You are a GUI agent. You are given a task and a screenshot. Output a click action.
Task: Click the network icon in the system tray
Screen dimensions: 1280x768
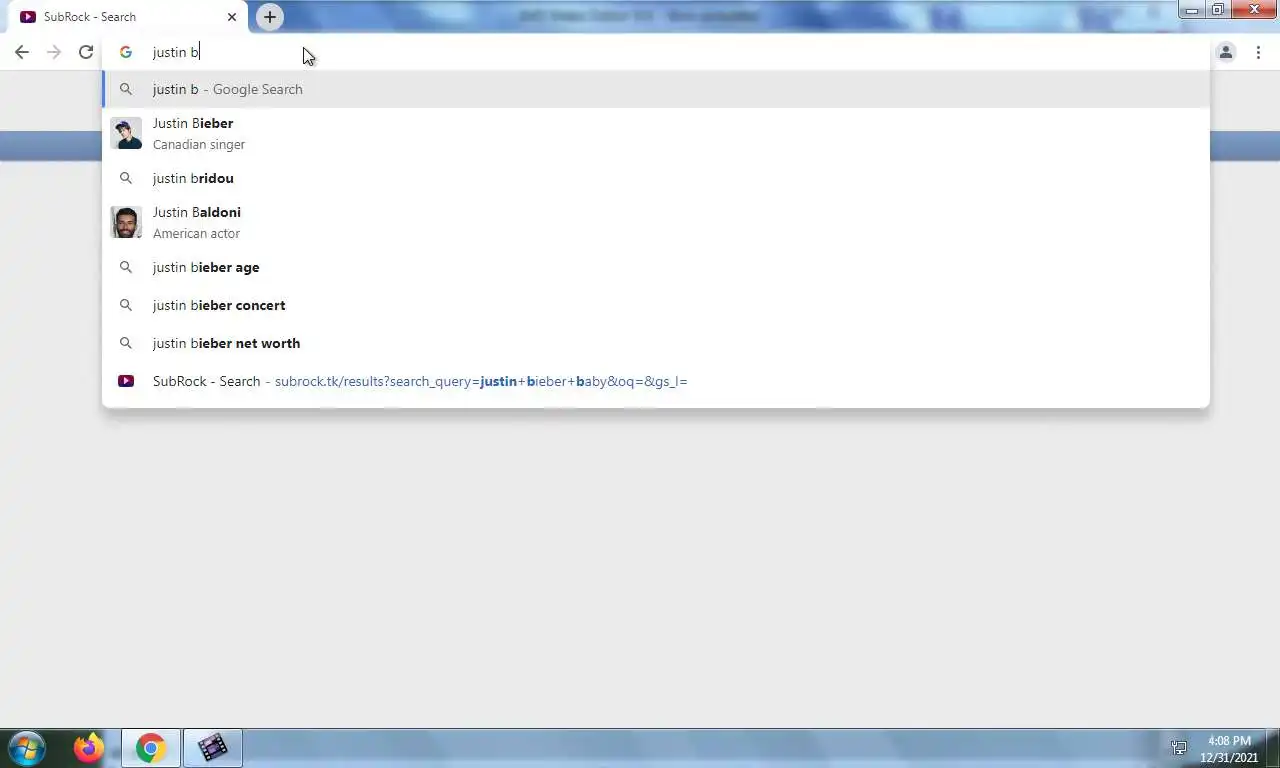(x=1179, y=748)
